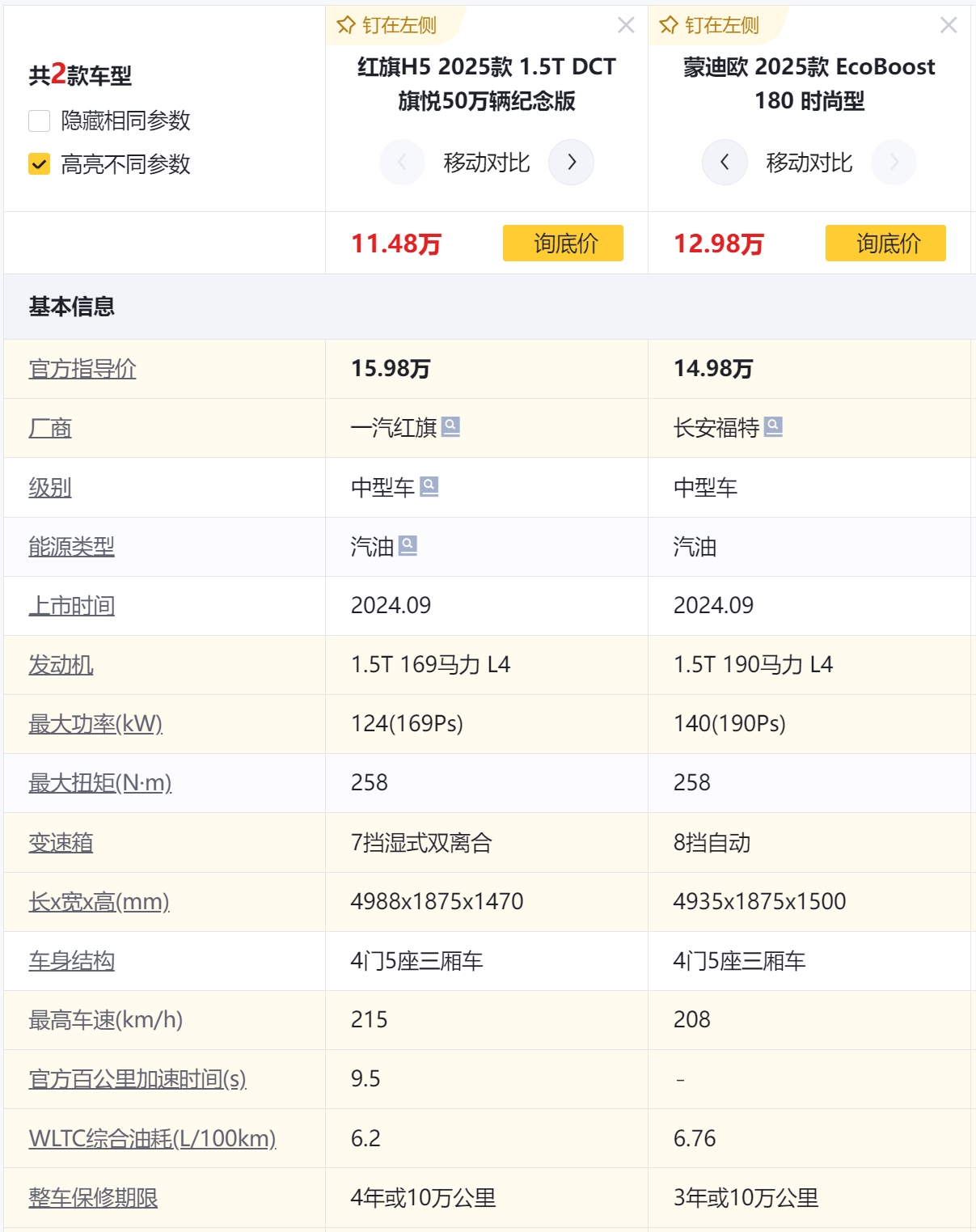Viewport: 976px width, 1232px height.
Task: Click the 一汽红旗 manufacturer name
Action: pos(394,428)
